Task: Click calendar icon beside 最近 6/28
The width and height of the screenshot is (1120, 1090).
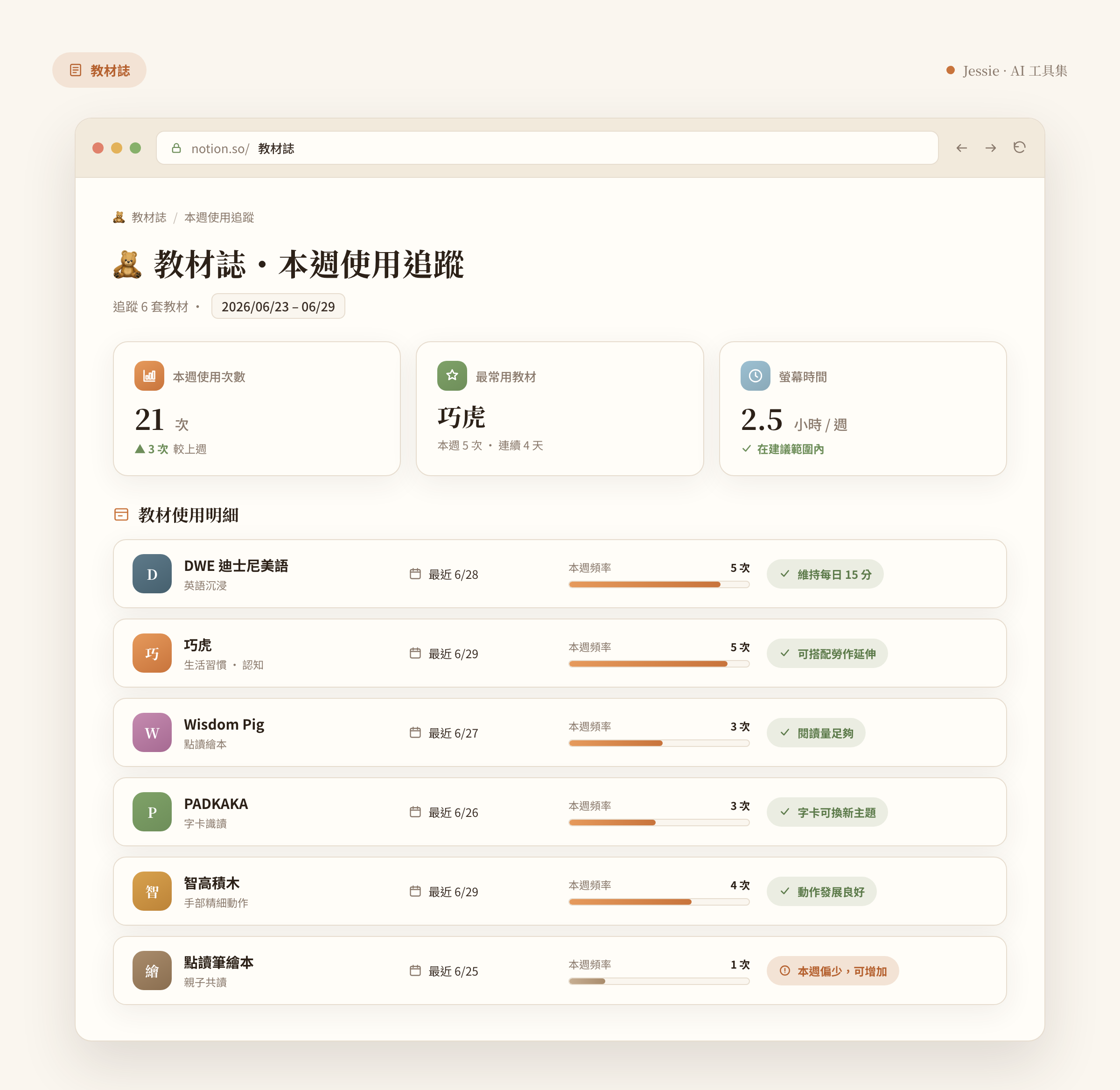Action: [x=415, y=574]
